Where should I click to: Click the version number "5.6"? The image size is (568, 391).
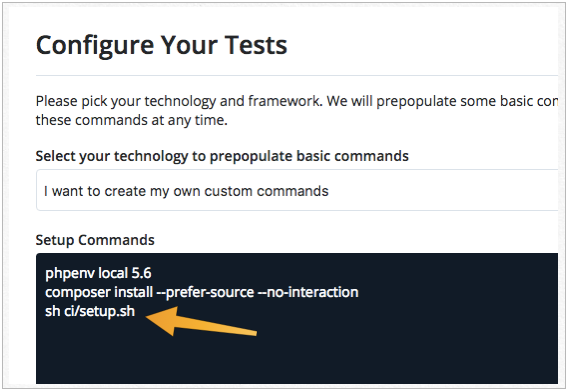(141, 273)
